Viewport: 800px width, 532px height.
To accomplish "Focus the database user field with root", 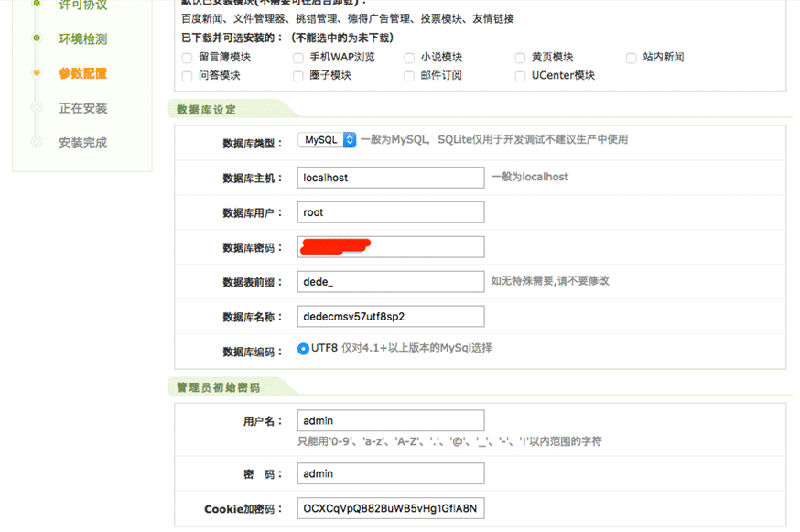I will pos(390,212).
